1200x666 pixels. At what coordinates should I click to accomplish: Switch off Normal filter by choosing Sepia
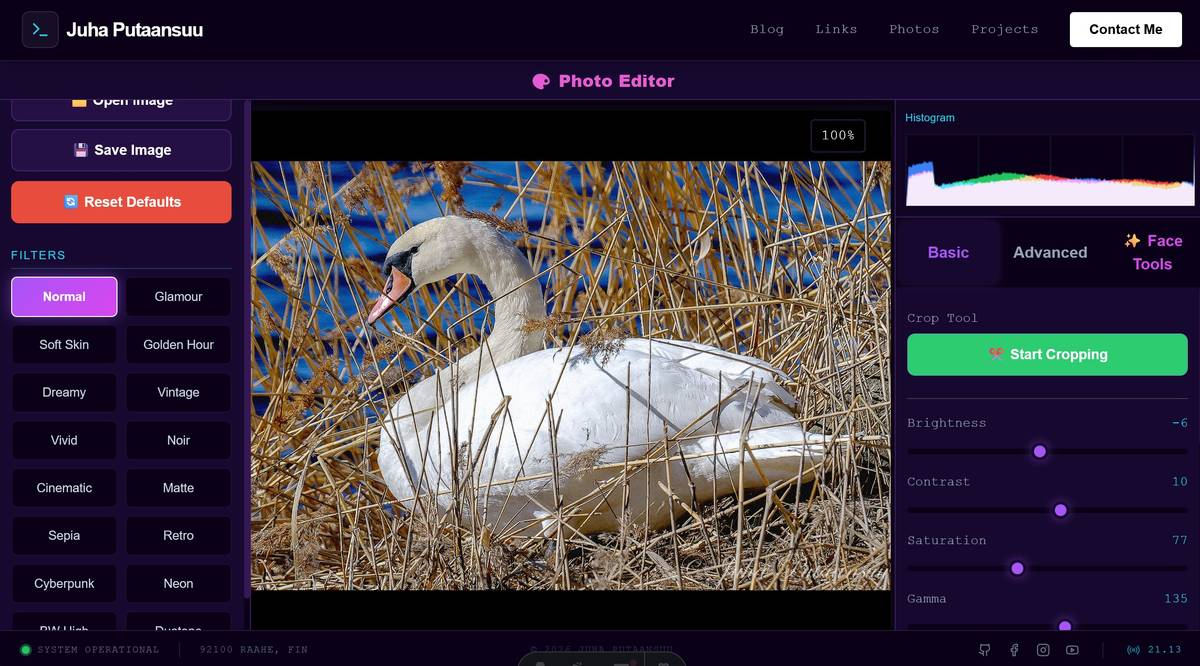64,535
